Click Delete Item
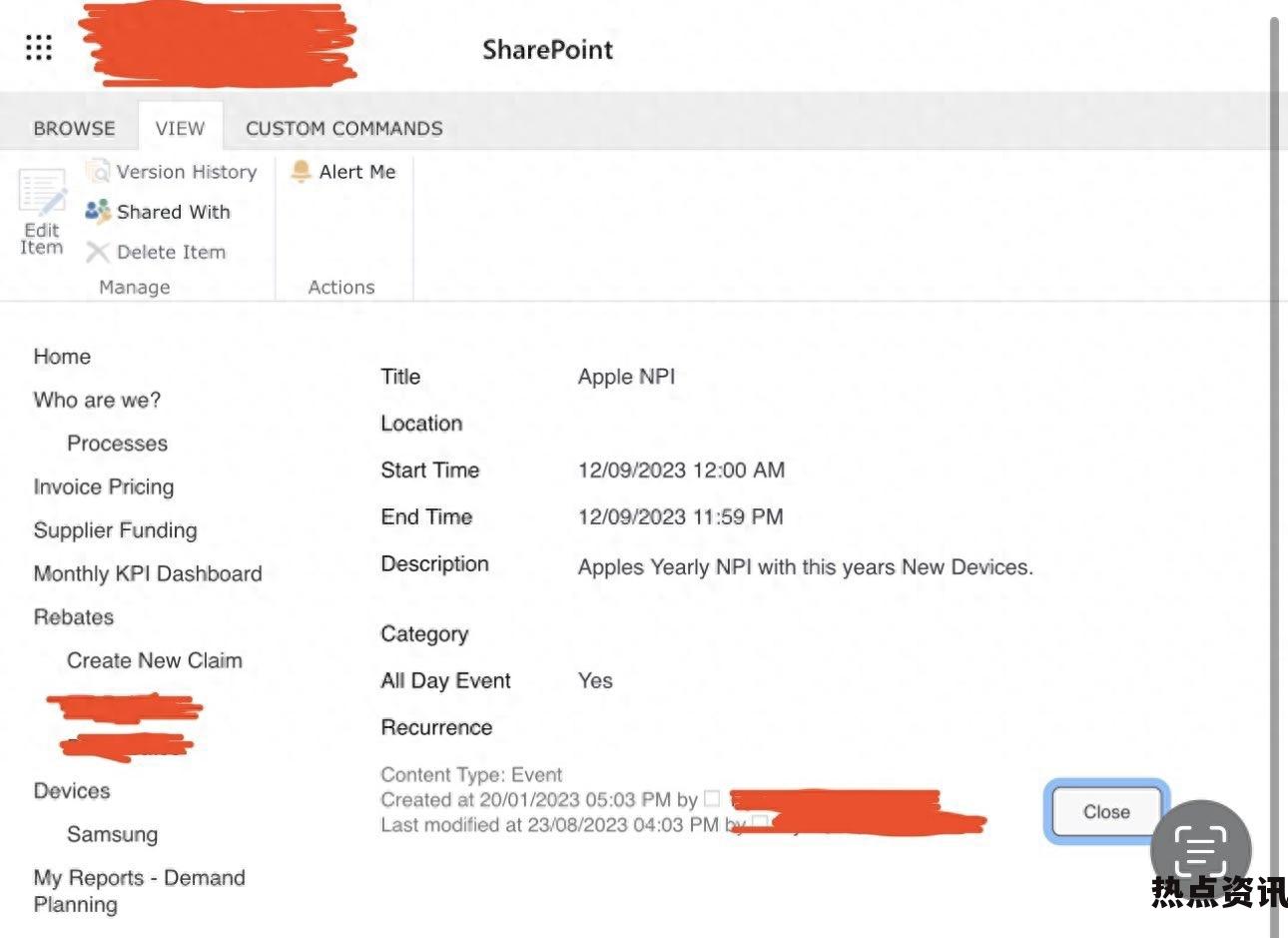The height and width of the screenshot is (938, 1288). [x=156, y=252]
